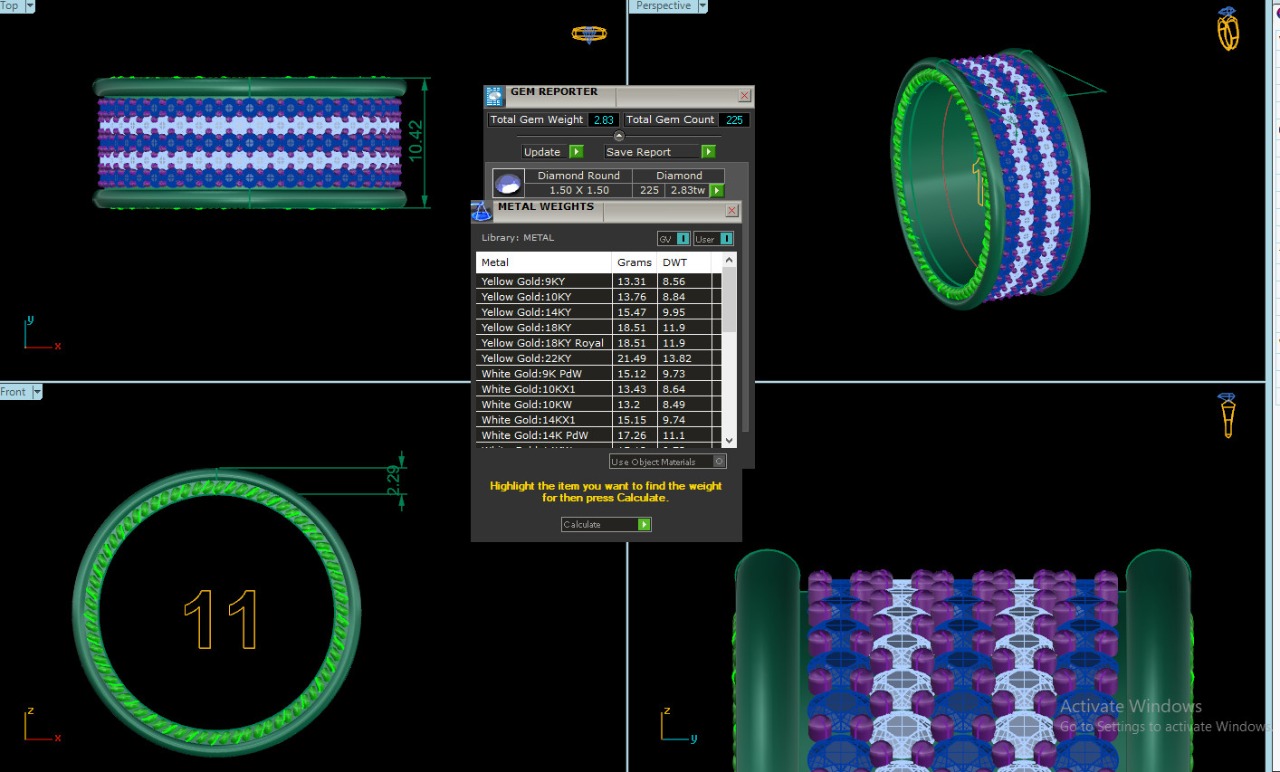Image resolution: width=1280 pixels, height=772 pixels.
Task: Click the ring icon in Top viewport corner
Action: (x=589, y=34)
